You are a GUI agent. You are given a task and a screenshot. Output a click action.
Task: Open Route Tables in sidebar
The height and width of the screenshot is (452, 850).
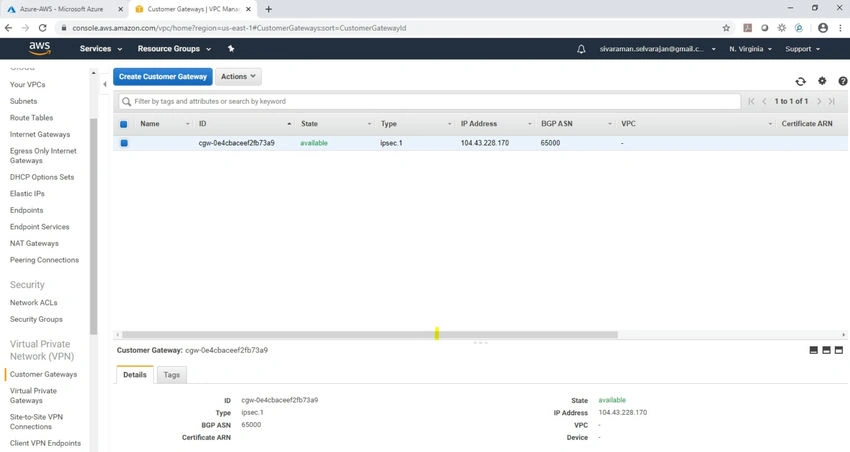[31, 118]
